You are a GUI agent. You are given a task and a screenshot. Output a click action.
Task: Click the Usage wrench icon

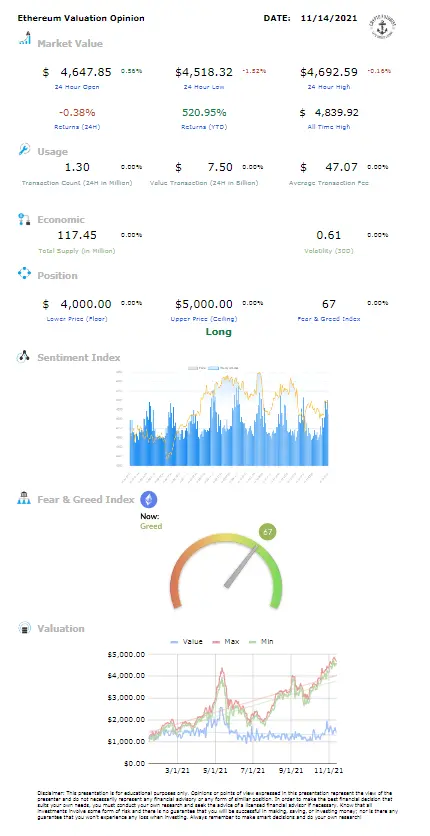click(25, 149)
